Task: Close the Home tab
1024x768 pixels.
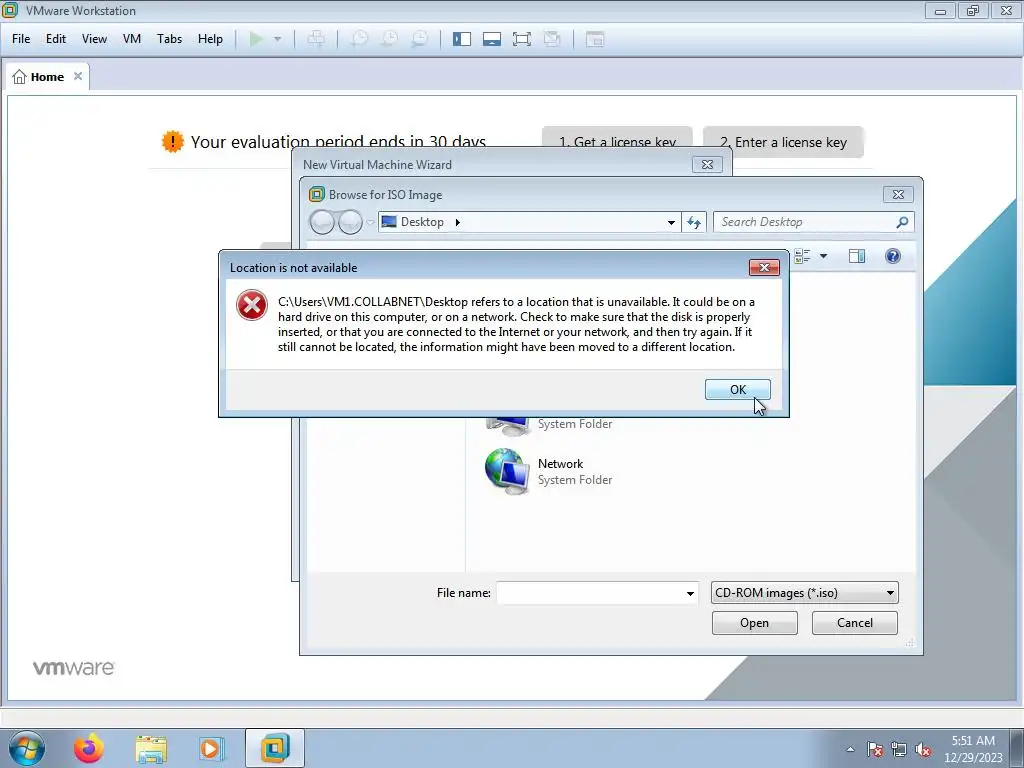Action: (x=78, y=76)
